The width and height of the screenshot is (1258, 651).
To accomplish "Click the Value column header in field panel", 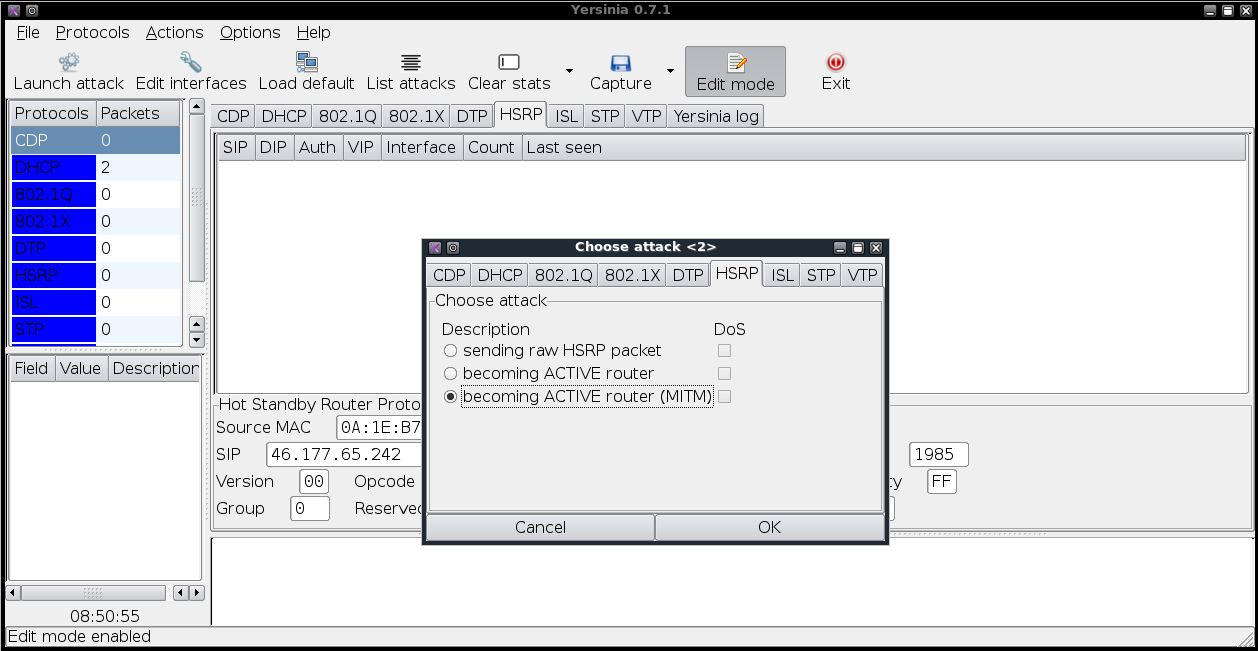I will pos(81,368).
